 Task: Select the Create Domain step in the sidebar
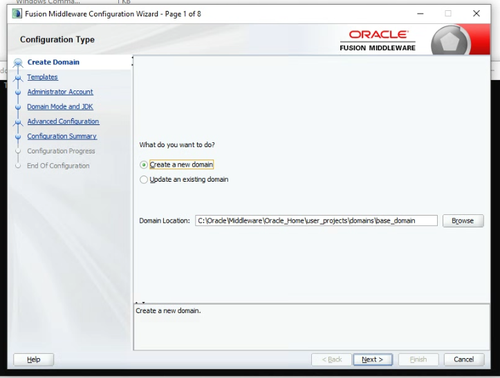(53, 62)
